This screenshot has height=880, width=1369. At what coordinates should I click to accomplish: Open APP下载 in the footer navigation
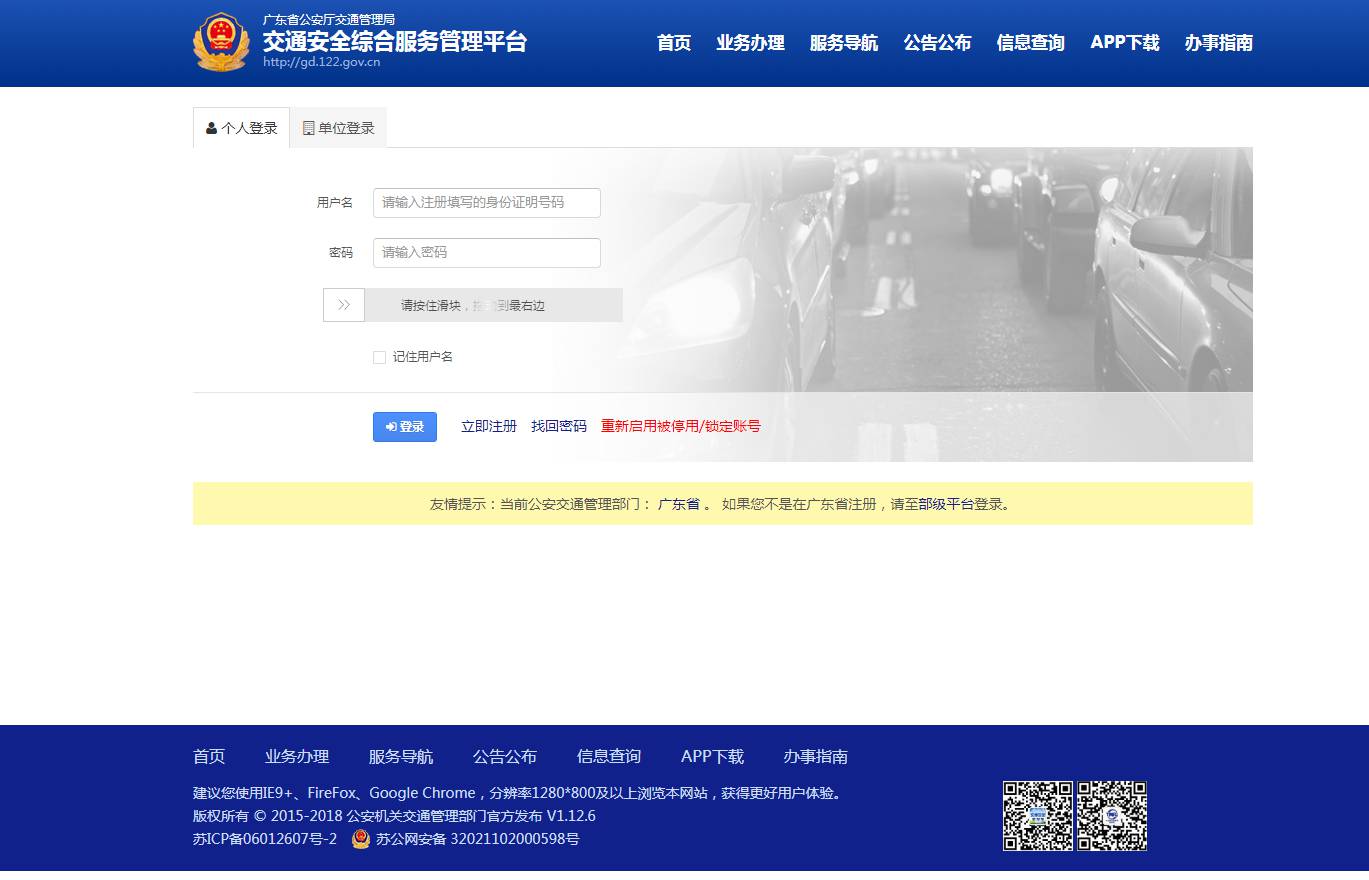coord(712,756)
